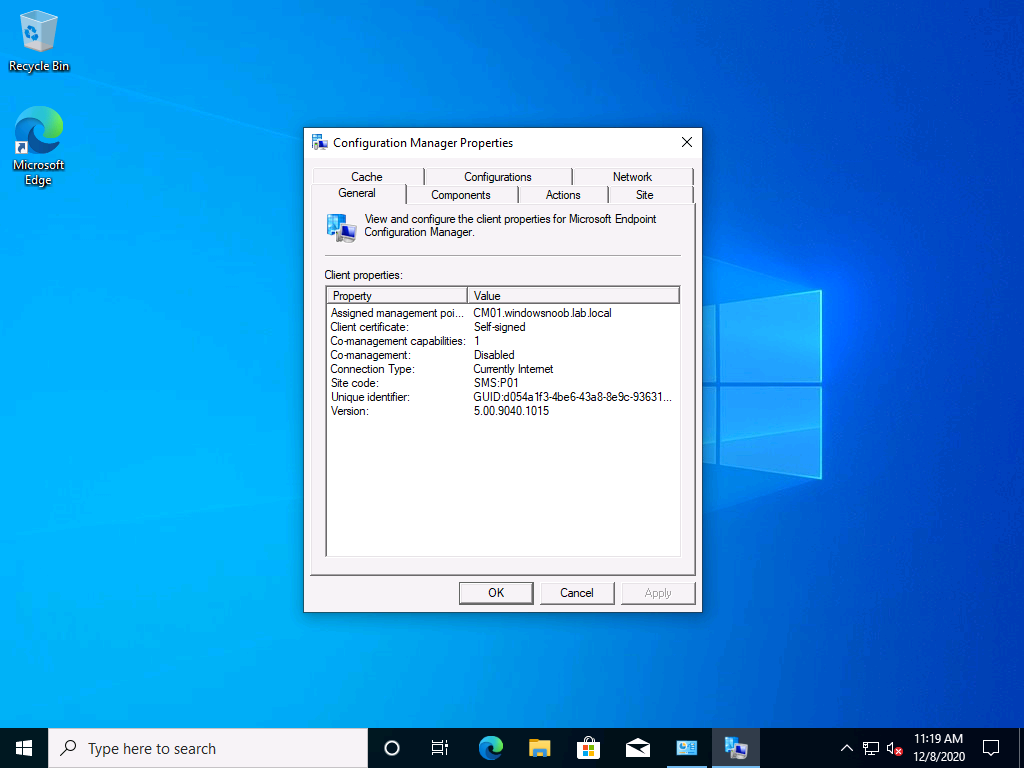Click the 5.00.9040.1015 version value
The height and width of the screenshot is (768, 1024).
tap(511, 411)
